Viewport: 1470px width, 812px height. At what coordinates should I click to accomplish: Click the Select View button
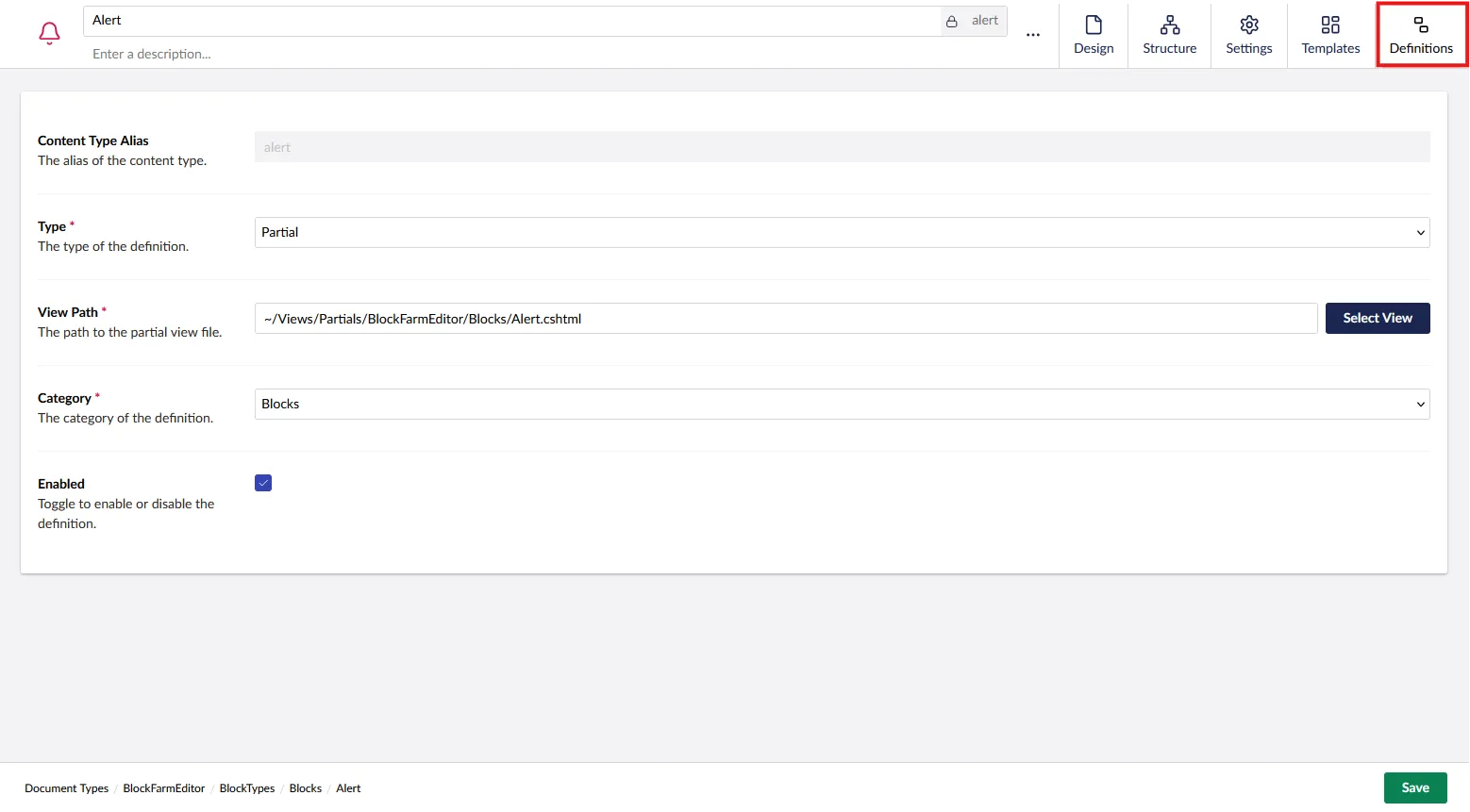(1377, 319)
